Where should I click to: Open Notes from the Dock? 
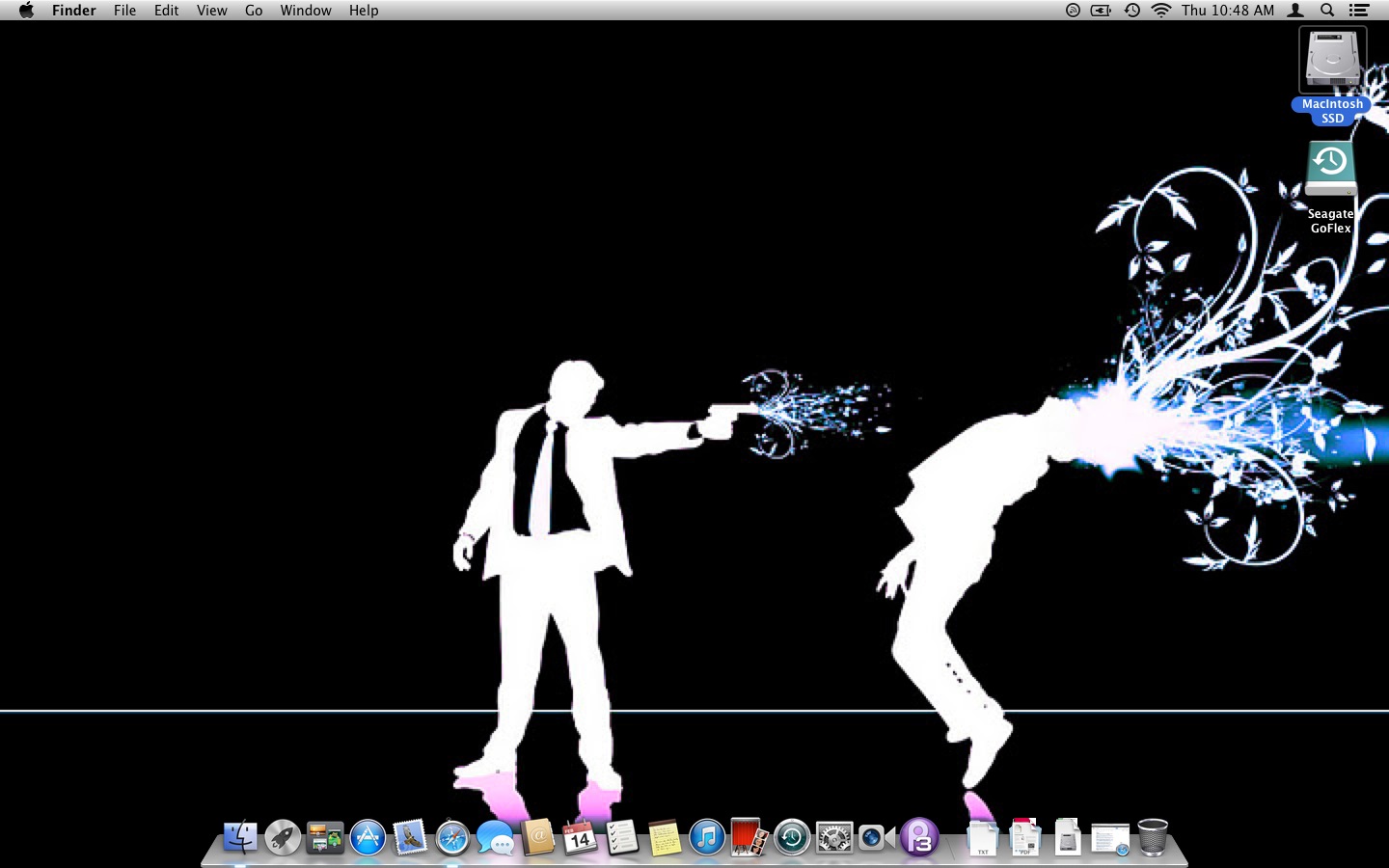(665, 837)
